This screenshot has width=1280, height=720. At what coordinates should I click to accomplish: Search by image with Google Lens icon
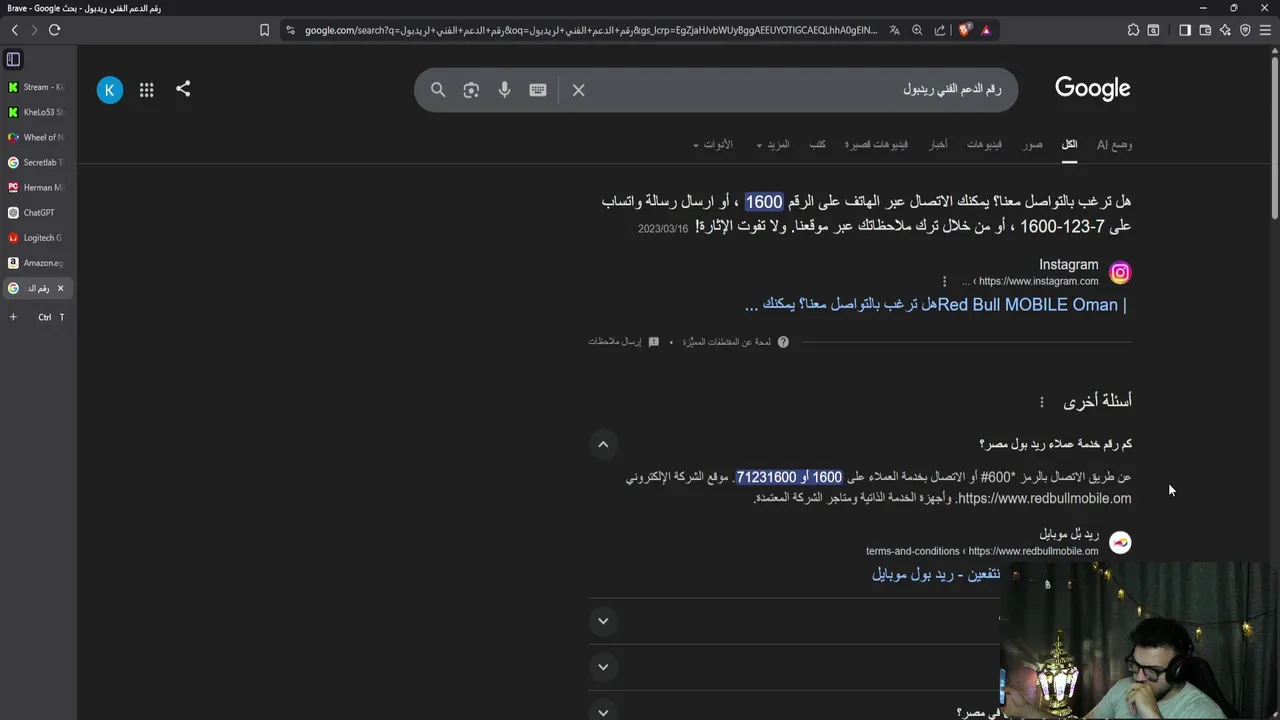[x=471, y=90]
